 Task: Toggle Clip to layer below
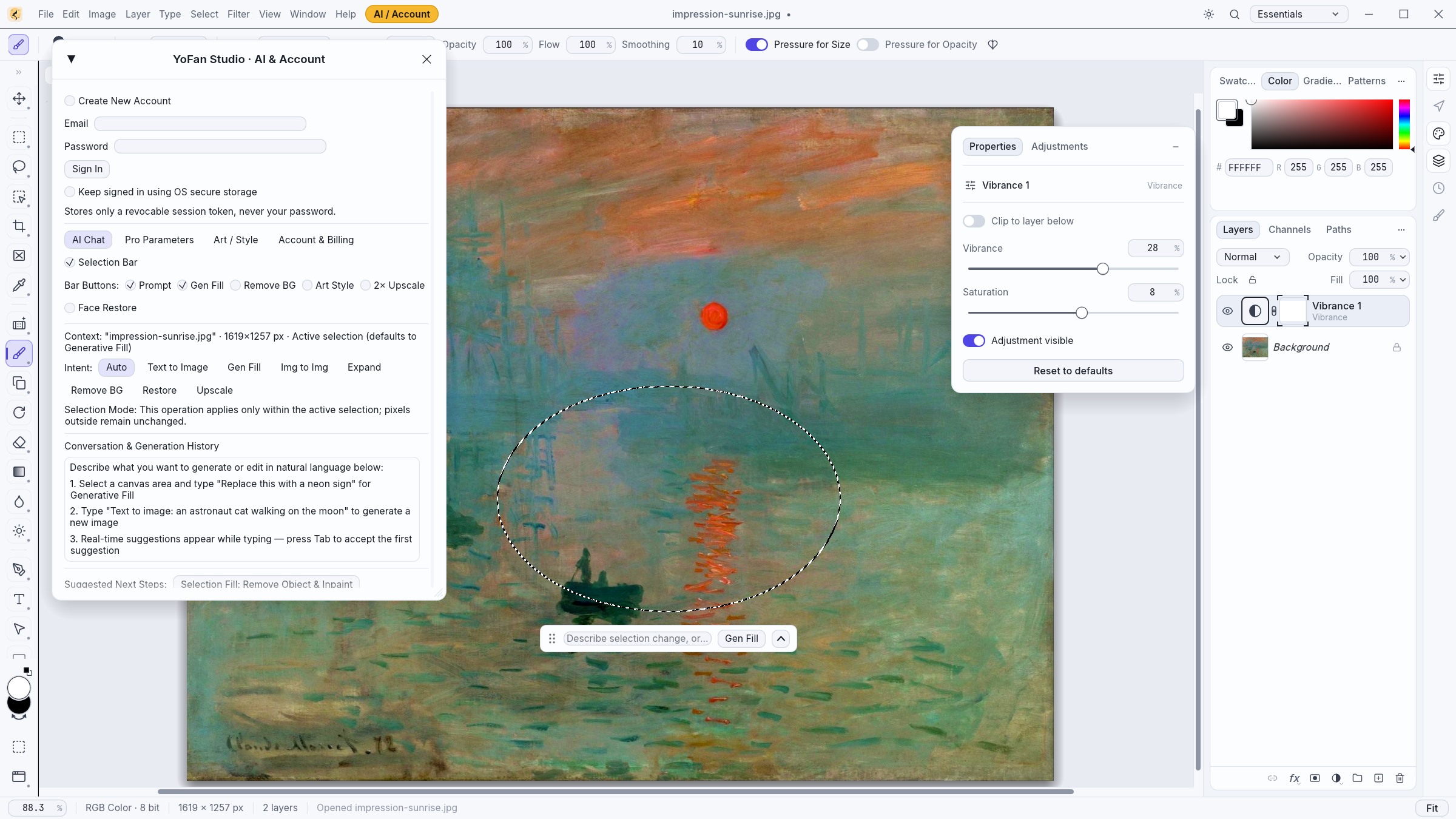click(974, 221)
